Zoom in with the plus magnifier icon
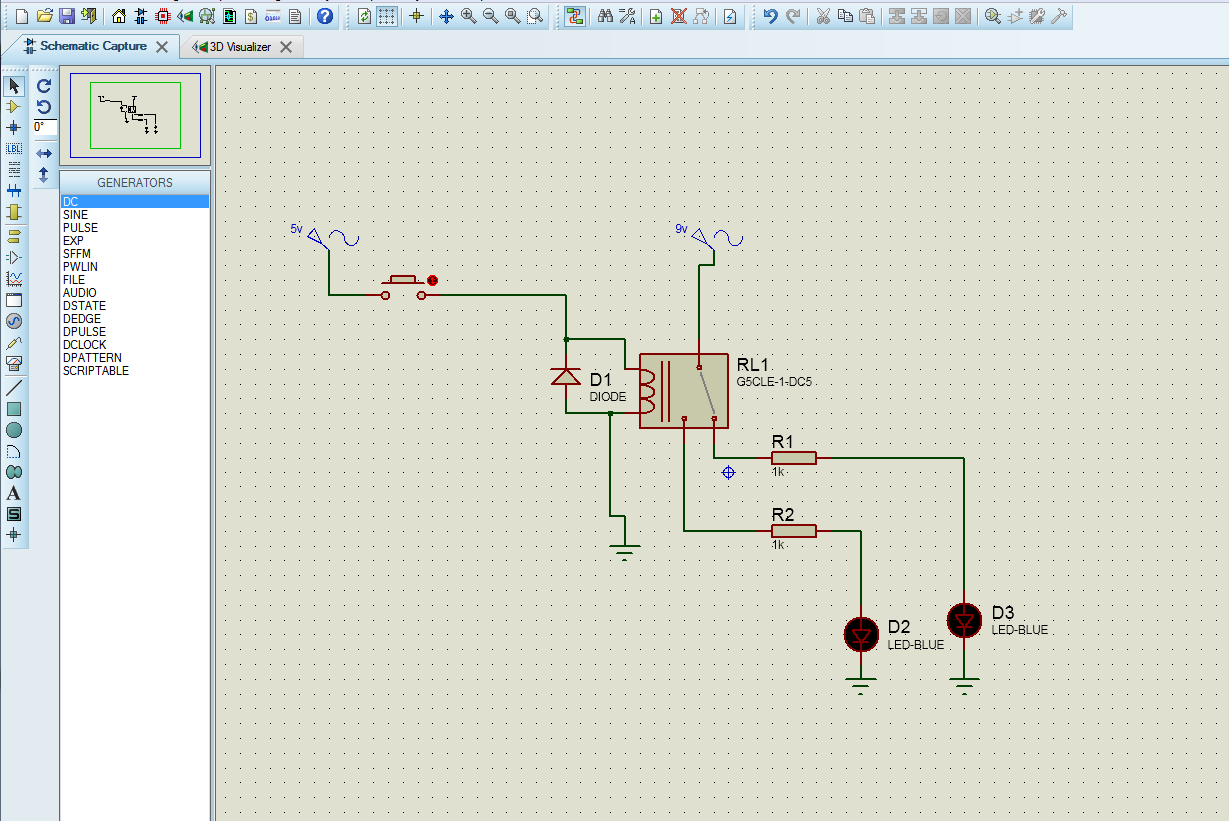 coord(468,16)
